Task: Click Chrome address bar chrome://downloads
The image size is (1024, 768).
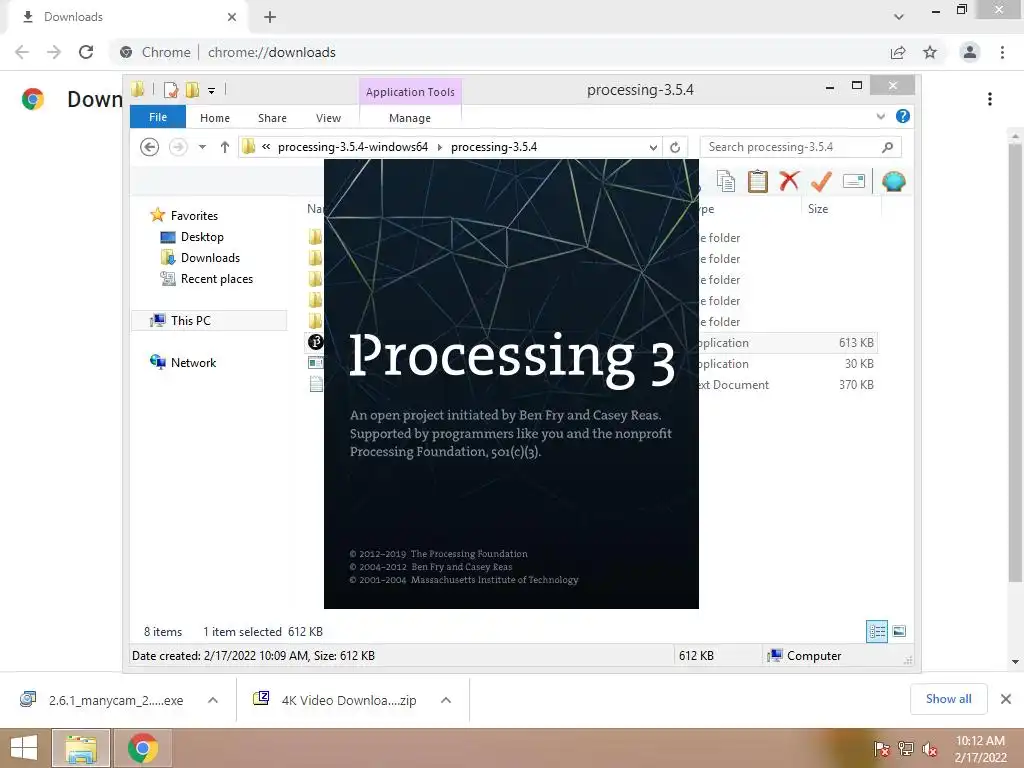Action: [x=272, y=52]
